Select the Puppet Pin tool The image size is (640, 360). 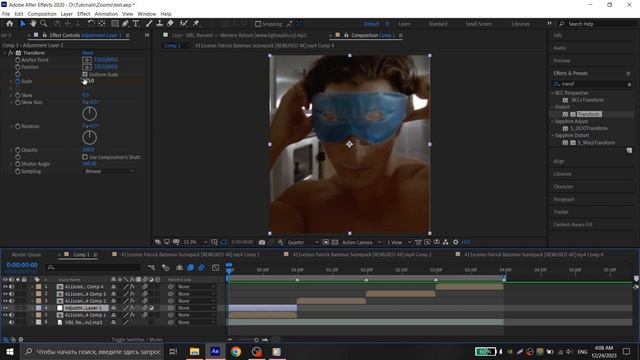pyautogui.click(x=196, y=24)
